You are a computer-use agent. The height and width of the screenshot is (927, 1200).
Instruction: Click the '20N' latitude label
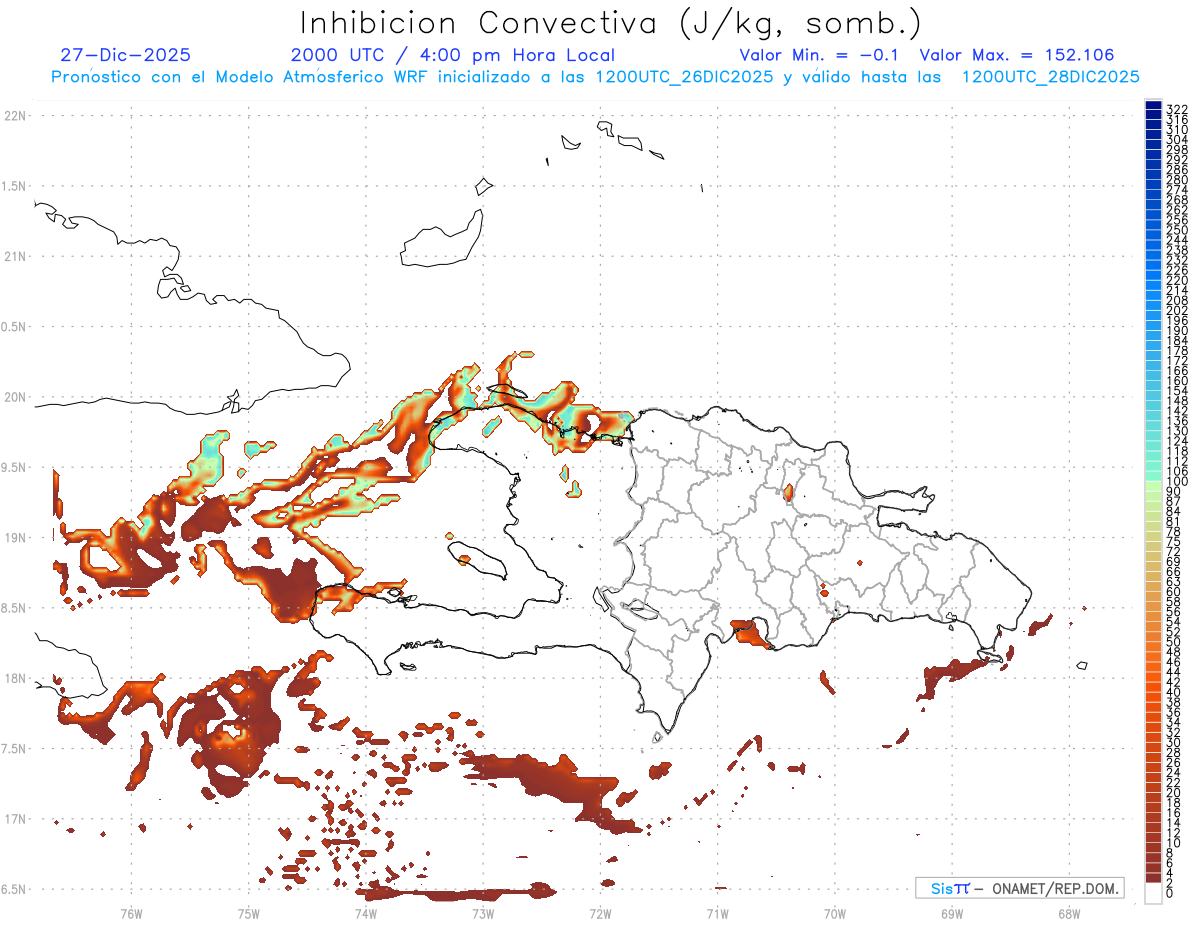(x=15, y=397)
